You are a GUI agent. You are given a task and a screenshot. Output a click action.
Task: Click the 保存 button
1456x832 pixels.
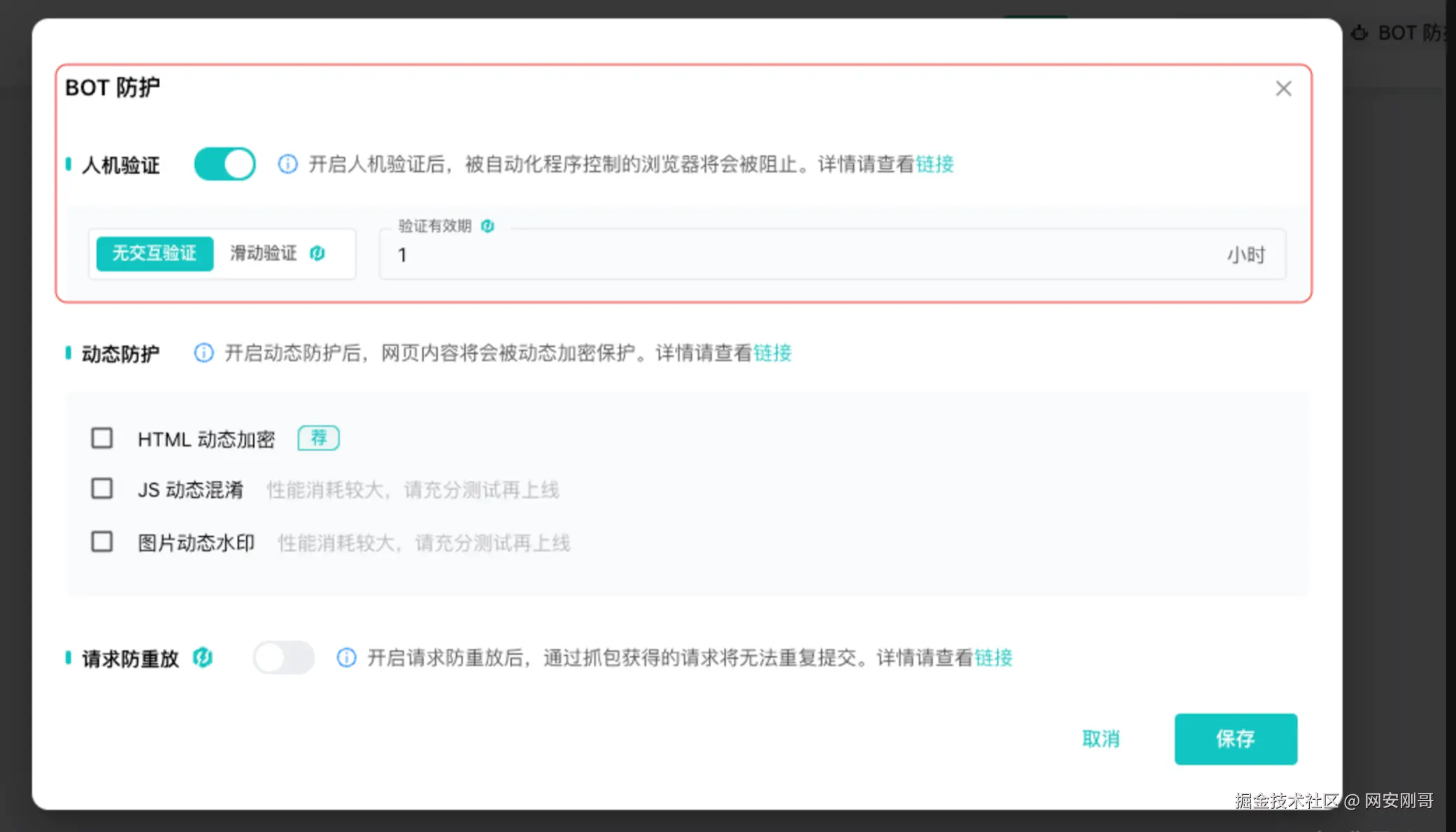point(1235,739)
